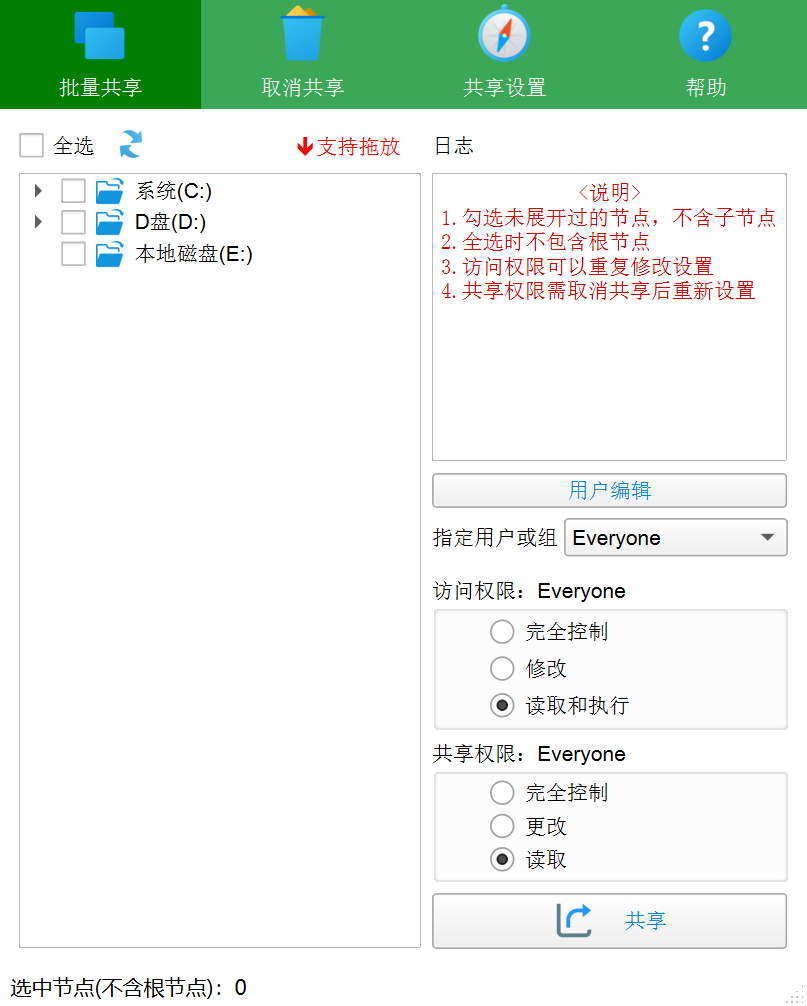
Task: Click the 选中节点(不含根节点) status text
Action: coord(128,988)
